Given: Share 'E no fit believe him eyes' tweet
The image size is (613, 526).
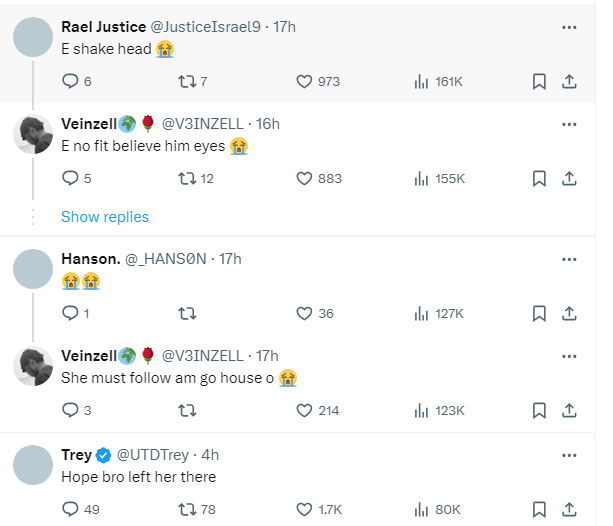Looking at the screenshot, I should [569, 178].
